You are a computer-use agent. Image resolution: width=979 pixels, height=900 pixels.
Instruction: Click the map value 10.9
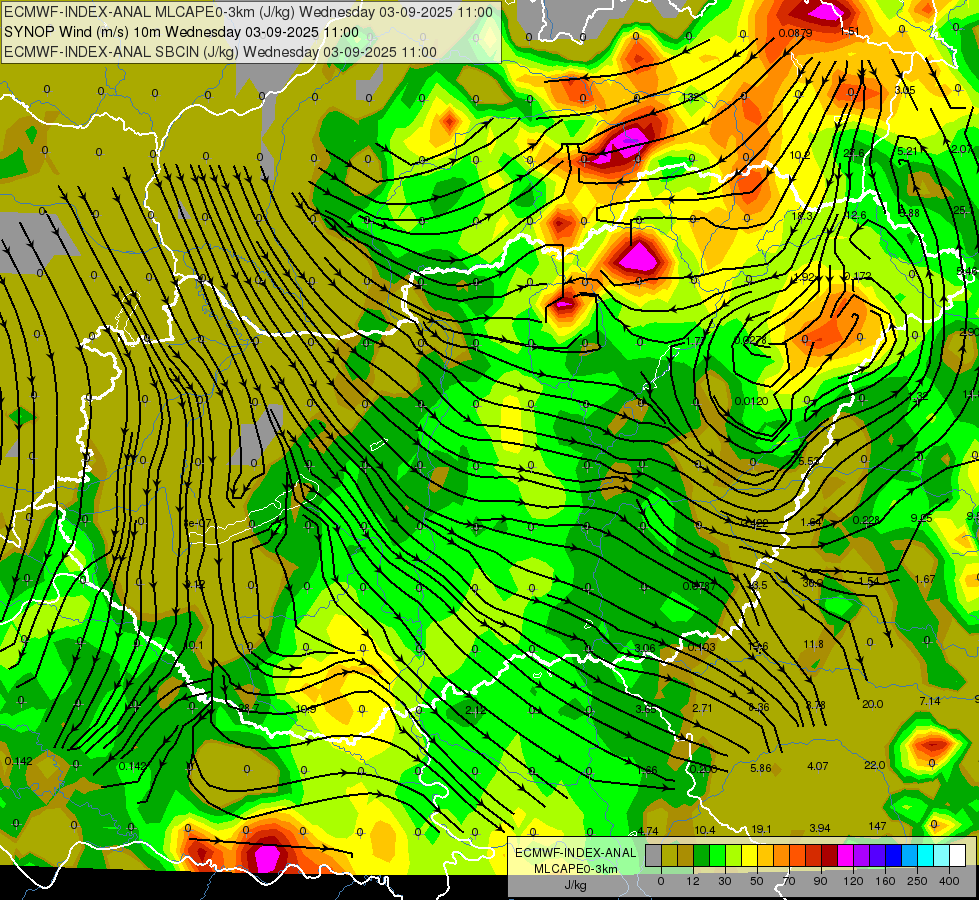pos(306,709)
